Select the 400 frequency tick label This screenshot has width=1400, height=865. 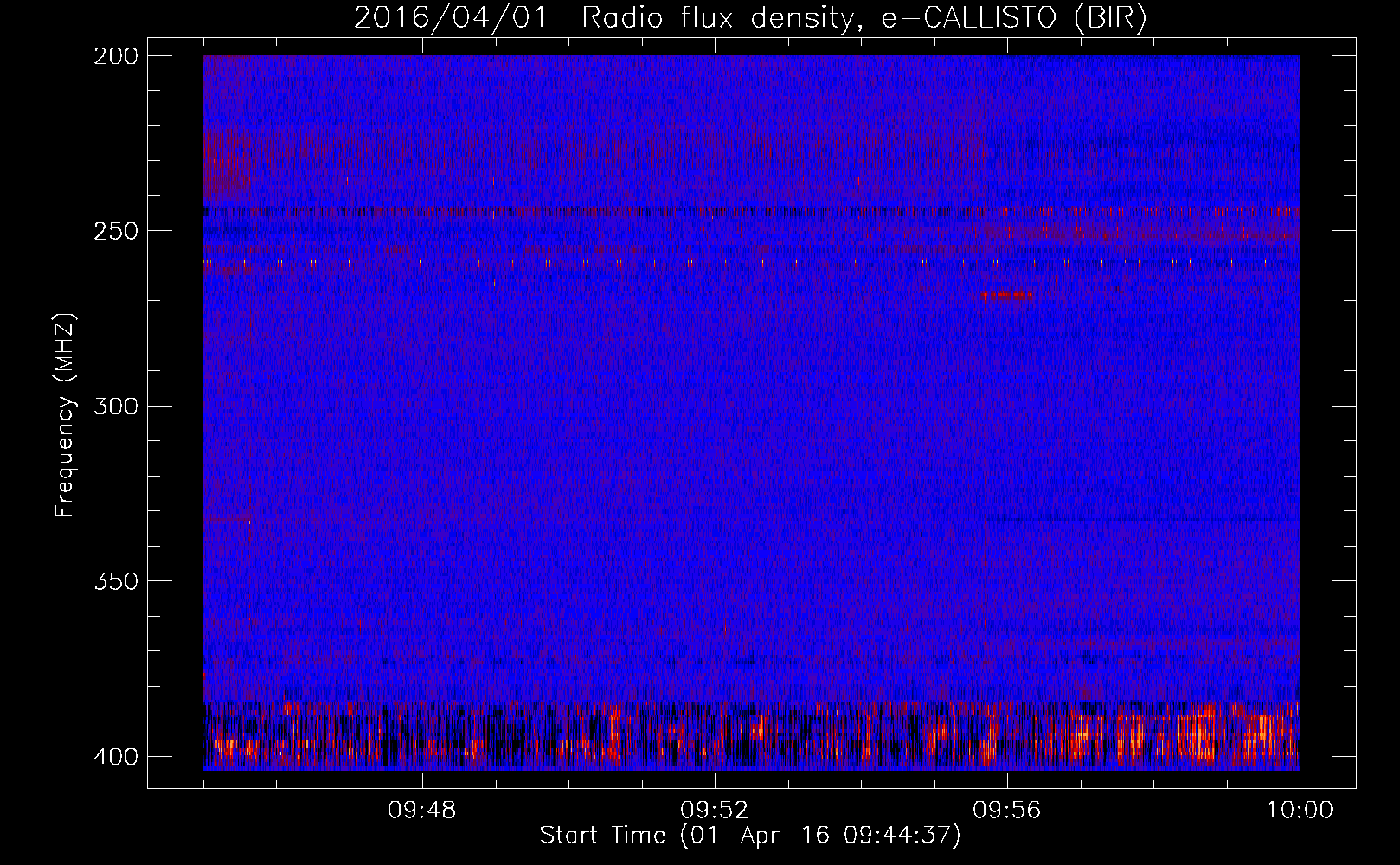pos(116,757)
